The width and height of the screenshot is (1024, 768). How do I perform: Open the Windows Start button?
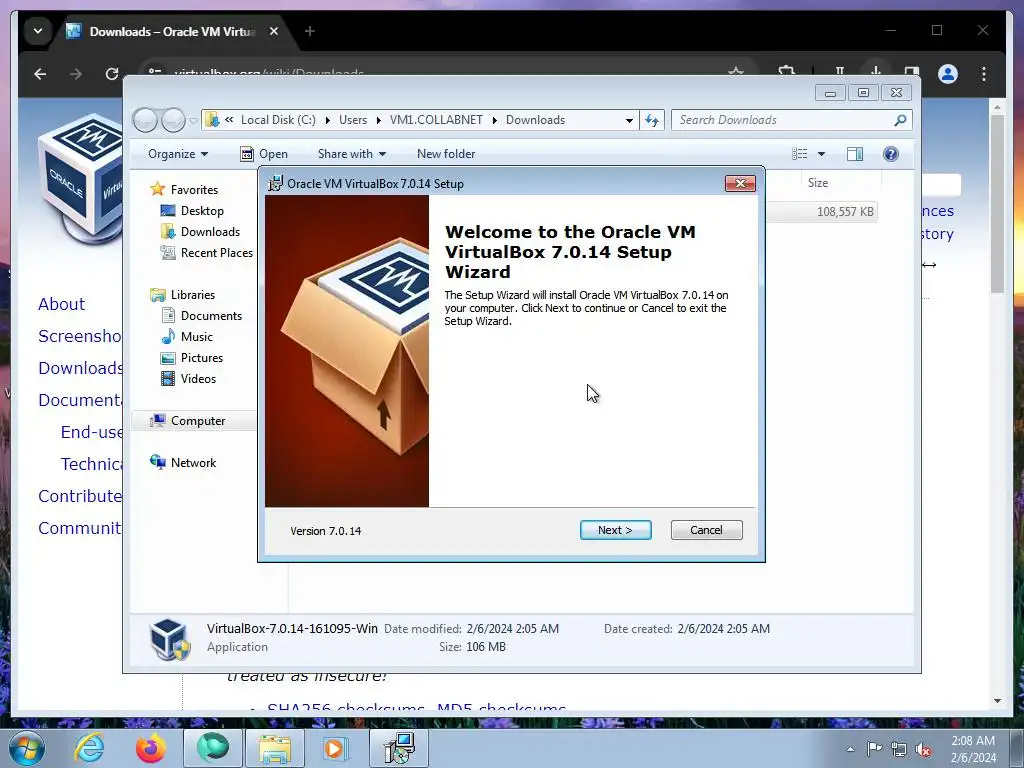tap(27, 748)
